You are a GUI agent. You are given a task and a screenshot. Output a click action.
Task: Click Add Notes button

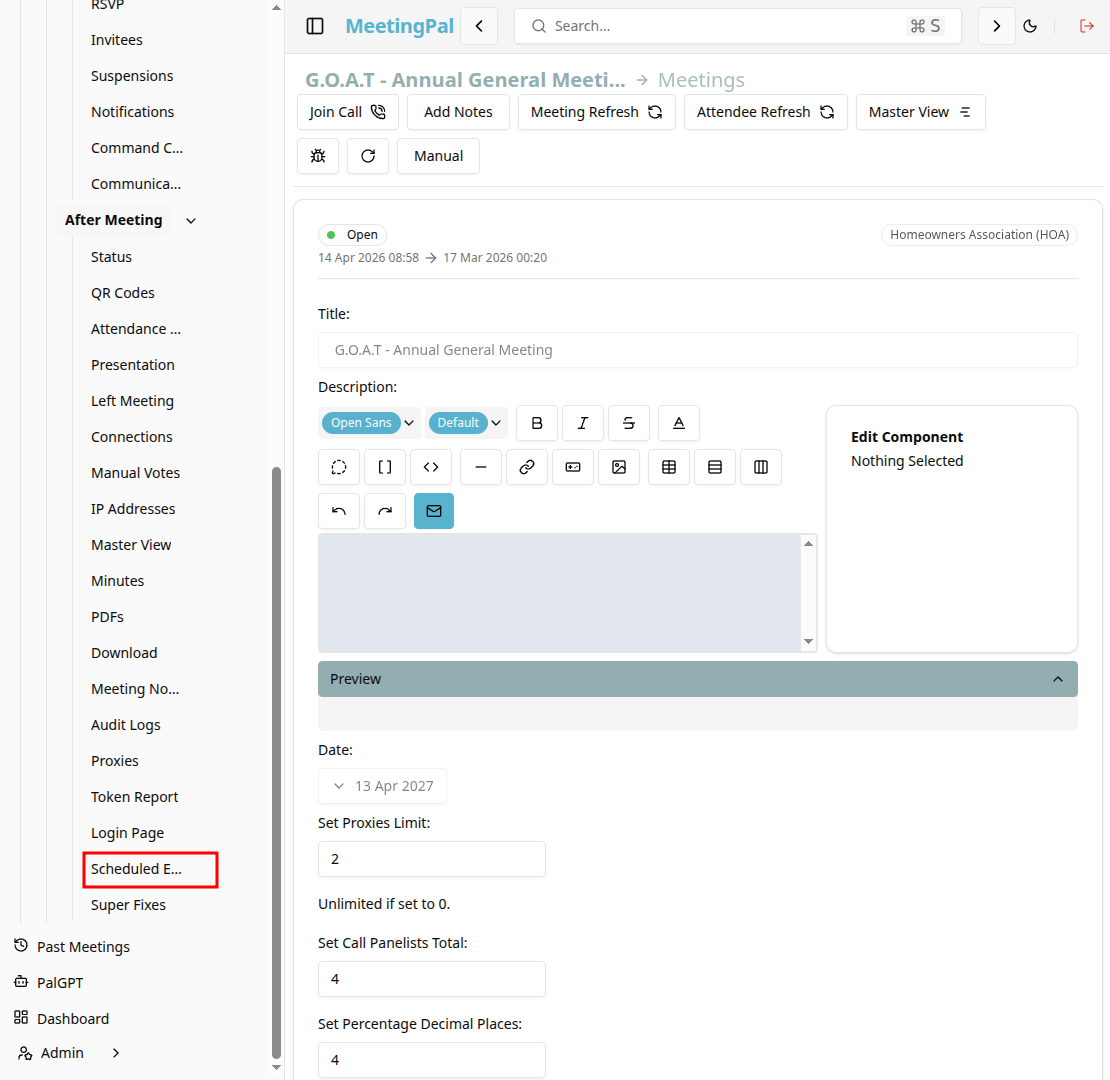458,112
